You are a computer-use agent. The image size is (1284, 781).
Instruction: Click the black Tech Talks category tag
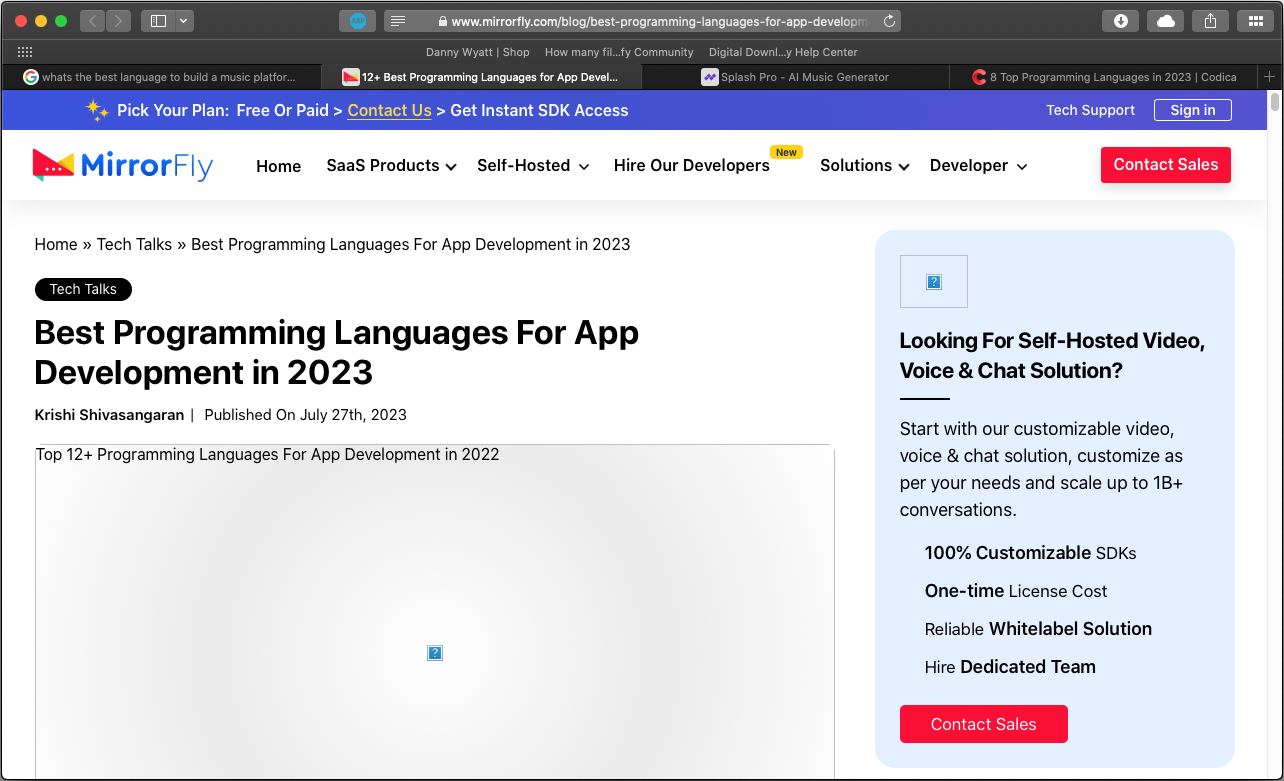click(83, 289)
